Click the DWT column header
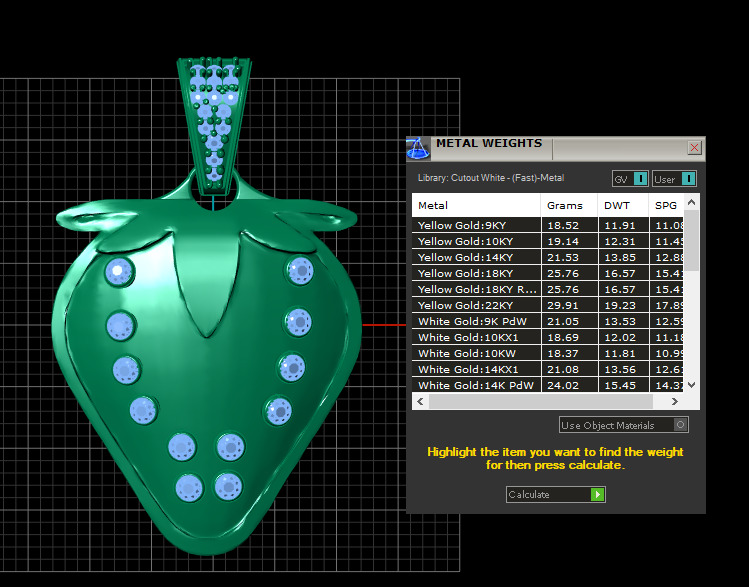749x587 pixels. point(623,205)
